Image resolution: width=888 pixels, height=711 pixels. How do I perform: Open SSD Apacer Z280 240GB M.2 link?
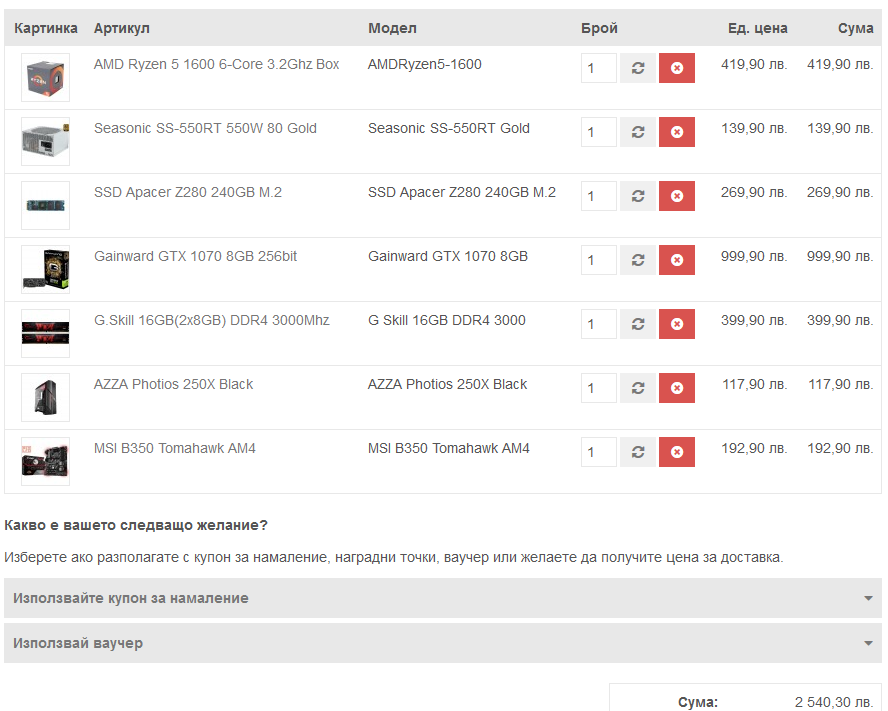click(x=187, y=193)
